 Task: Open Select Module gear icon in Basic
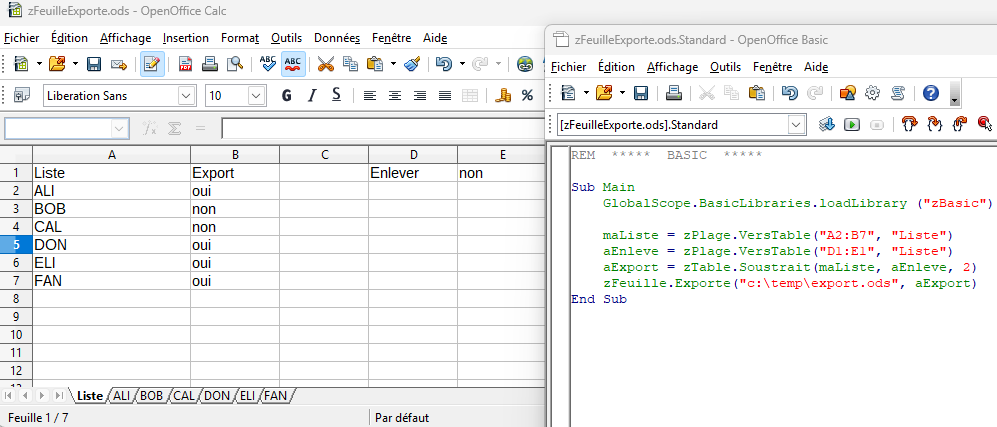872,93
